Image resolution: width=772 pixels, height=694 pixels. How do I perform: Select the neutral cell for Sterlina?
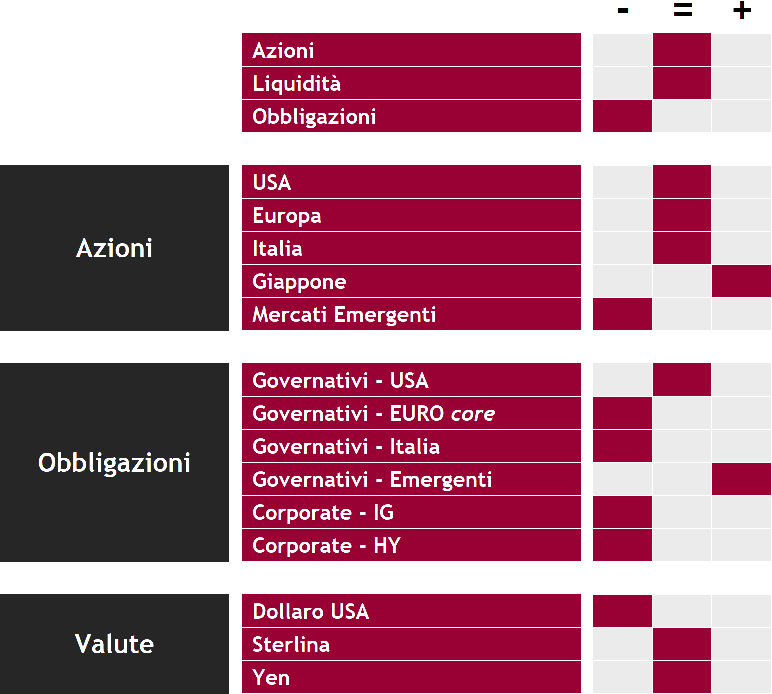point(682,644)
